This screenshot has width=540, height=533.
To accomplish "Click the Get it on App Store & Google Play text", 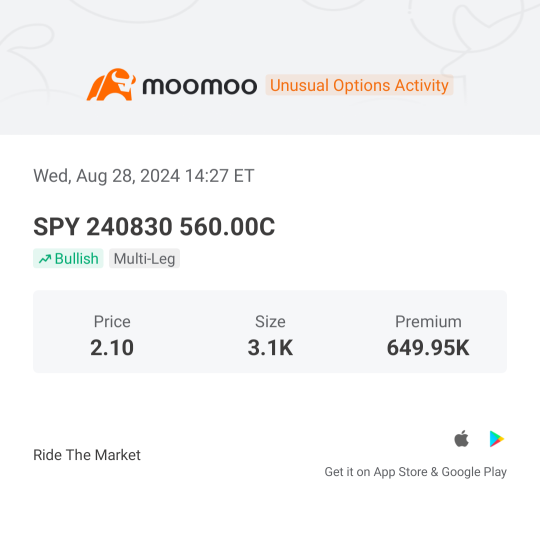I will coord(415,472).
